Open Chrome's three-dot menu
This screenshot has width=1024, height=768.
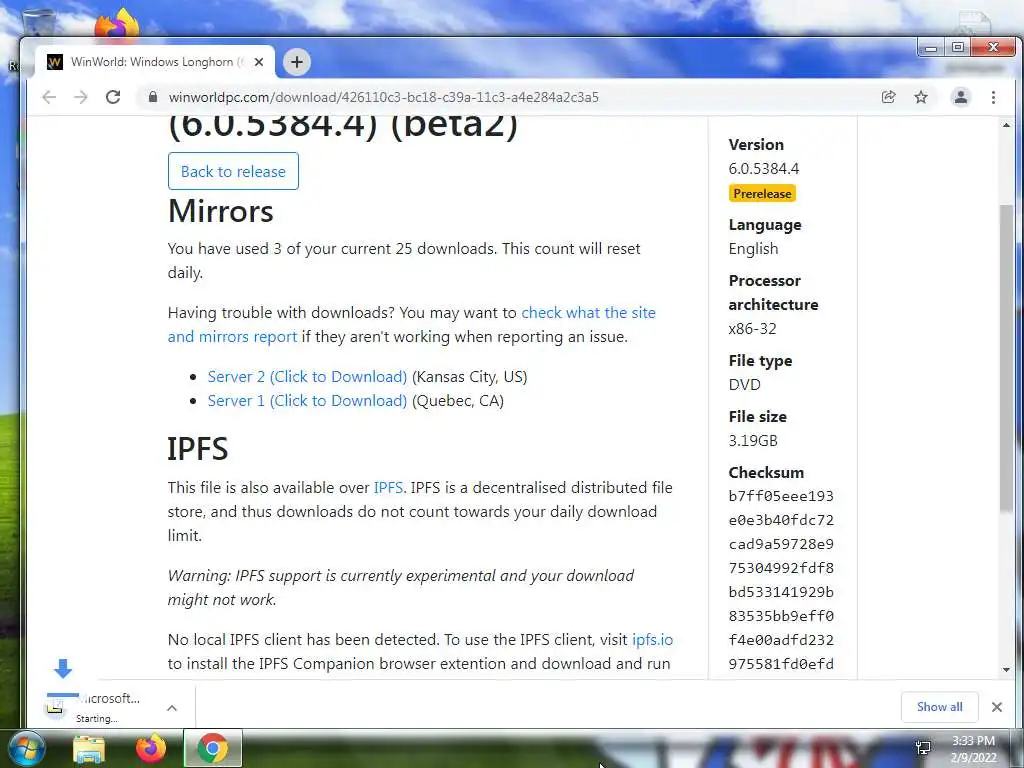tap(993, 97)
